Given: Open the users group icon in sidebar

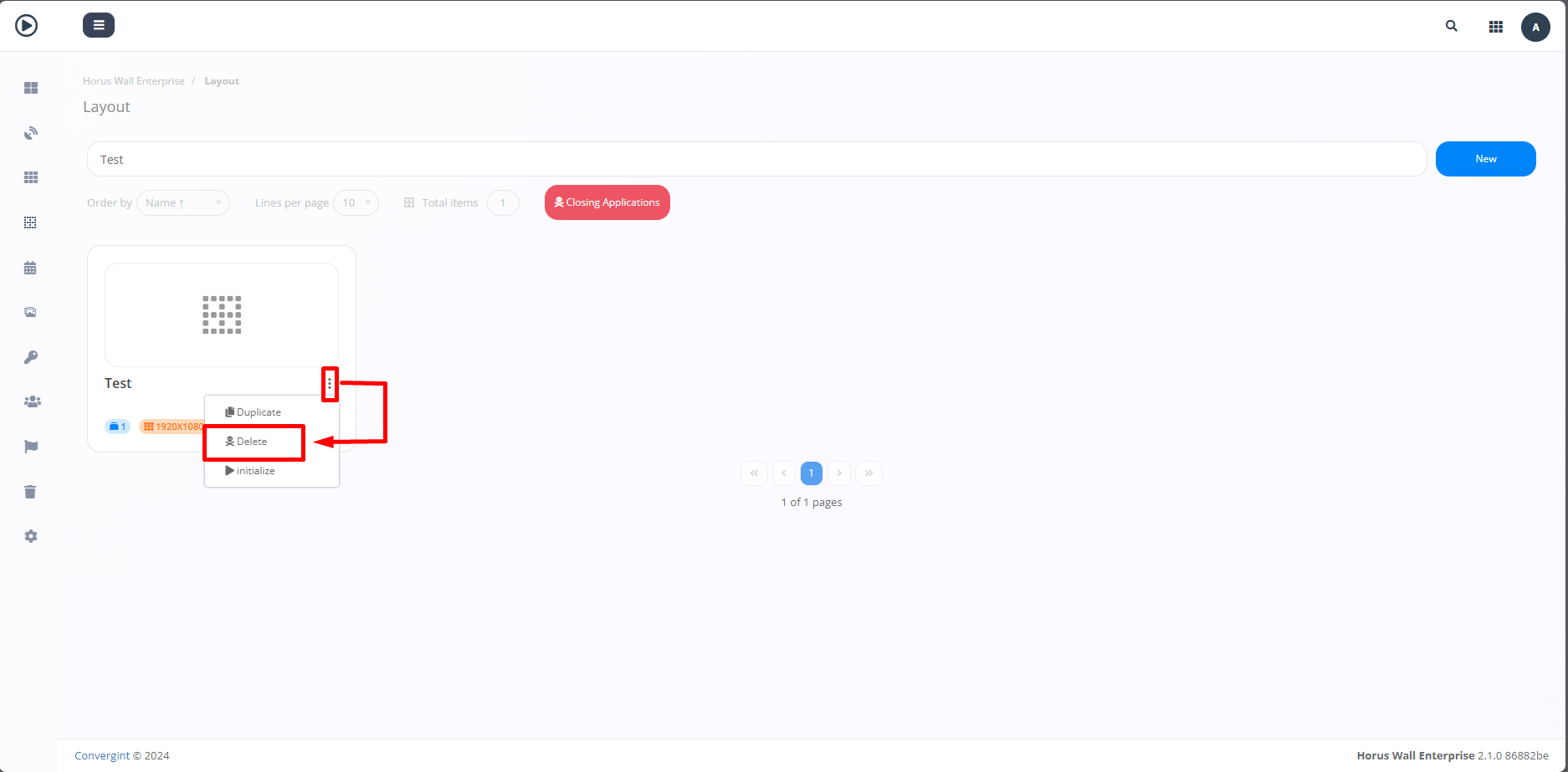Looking at the screenshot, I should (x=32, y=401).
